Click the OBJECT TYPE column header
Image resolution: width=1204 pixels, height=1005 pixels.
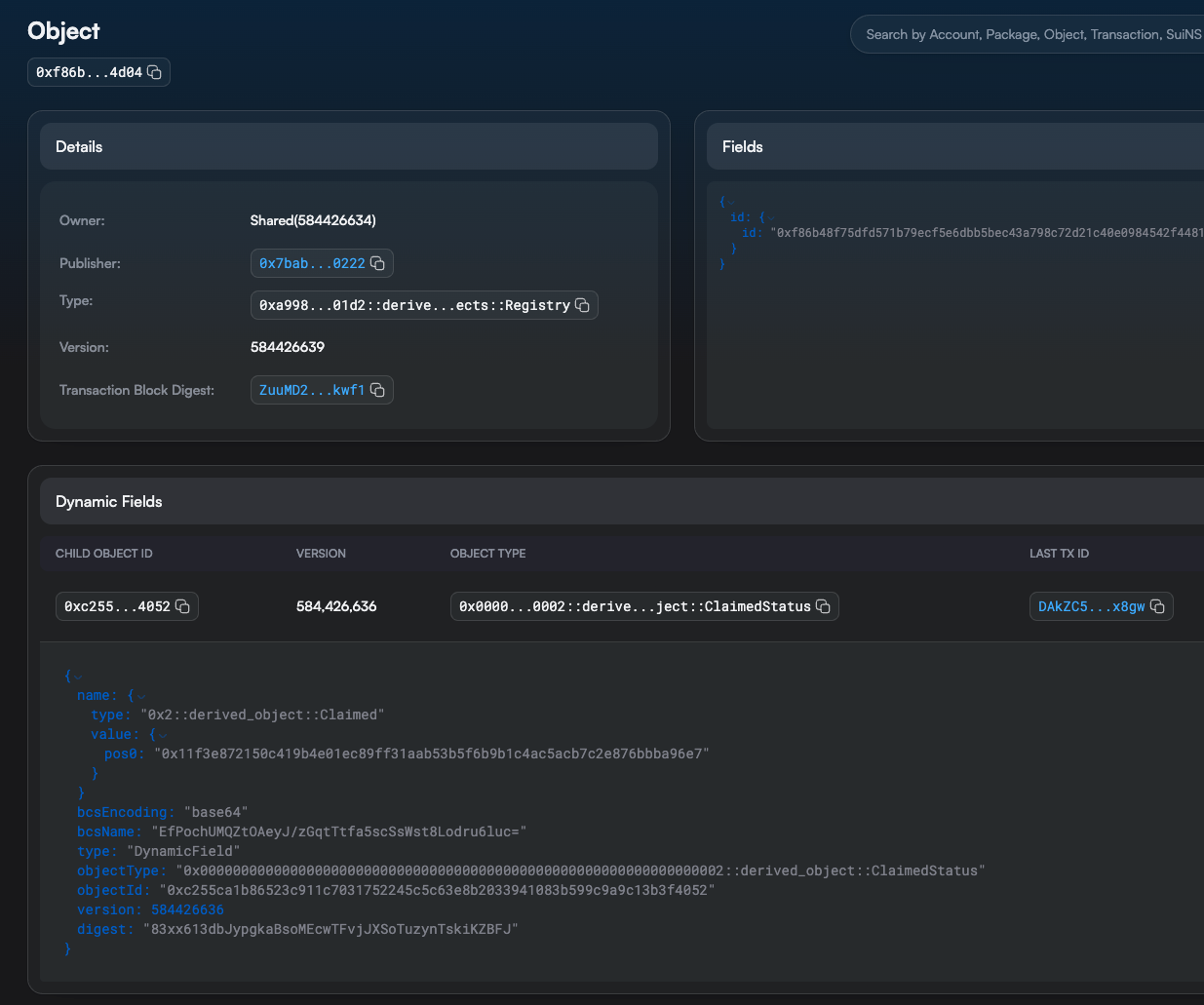(487, 554)
